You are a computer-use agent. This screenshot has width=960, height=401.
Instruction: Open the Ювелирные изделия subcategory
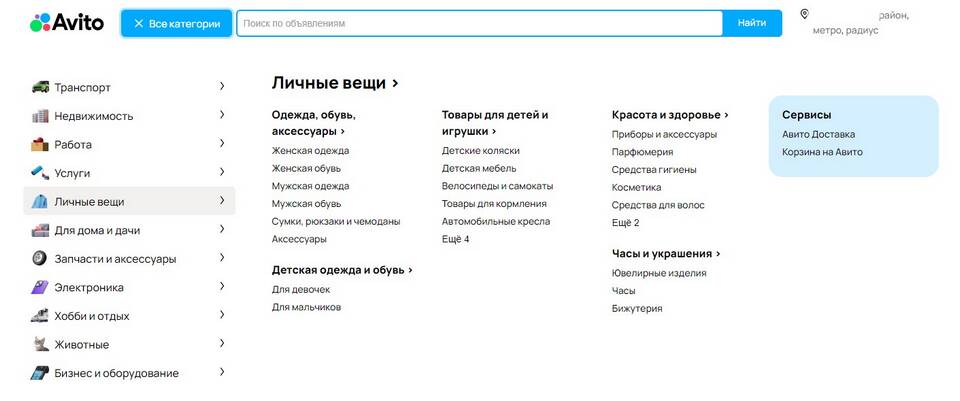click(x=658, y=273)
